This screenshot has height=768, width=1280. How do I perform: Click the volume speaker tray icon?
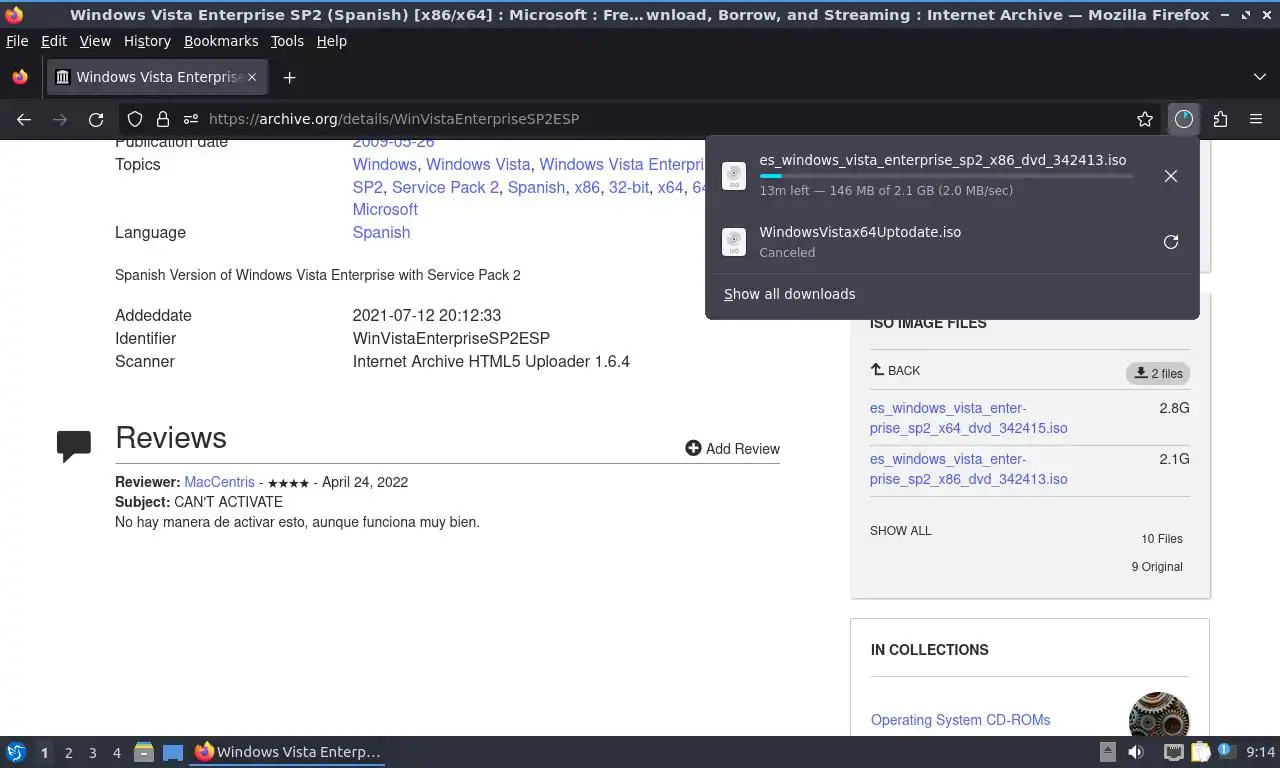[1136, 752]
